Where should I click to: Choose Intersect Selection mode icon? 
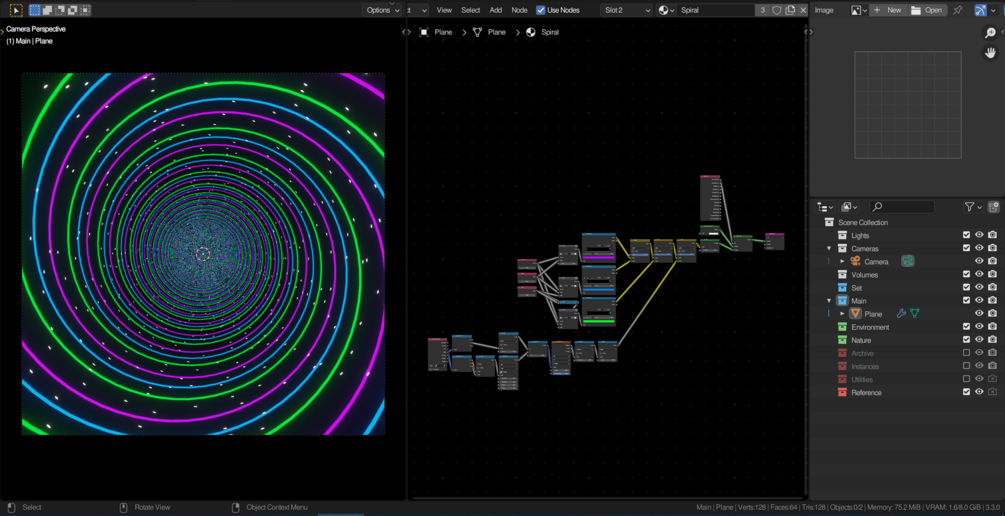click(x=85, y=10)
